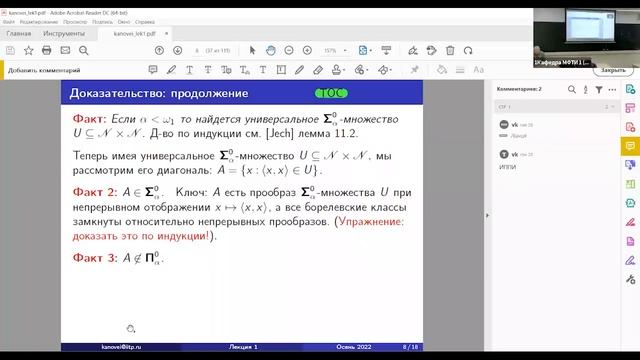The width and height of the screenshot is (640, 360).
Task: Search comments with magnifier icon
Action: point(572,89)
